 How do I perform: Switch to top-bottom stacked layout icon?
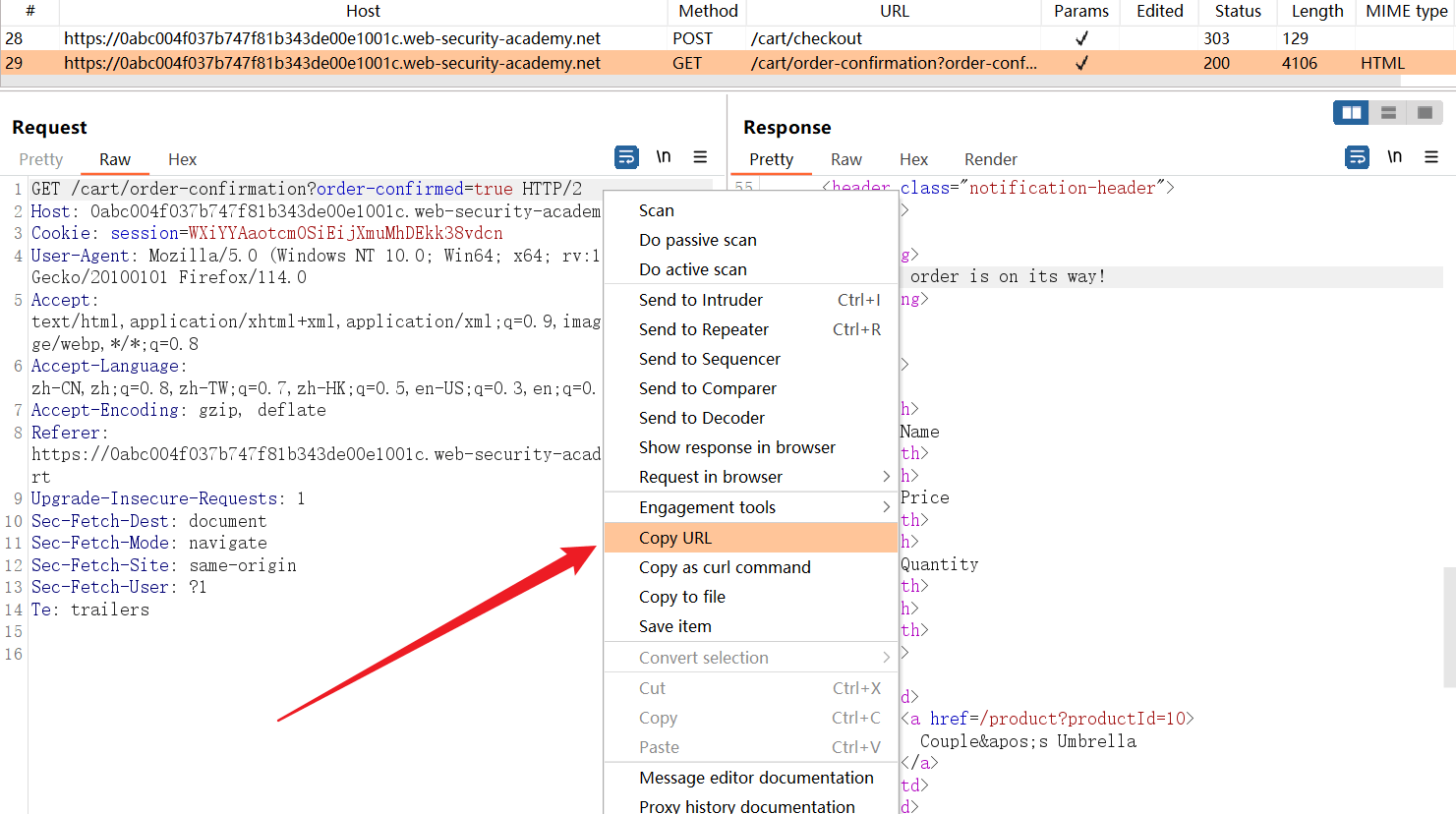(x=1388, y=113)
